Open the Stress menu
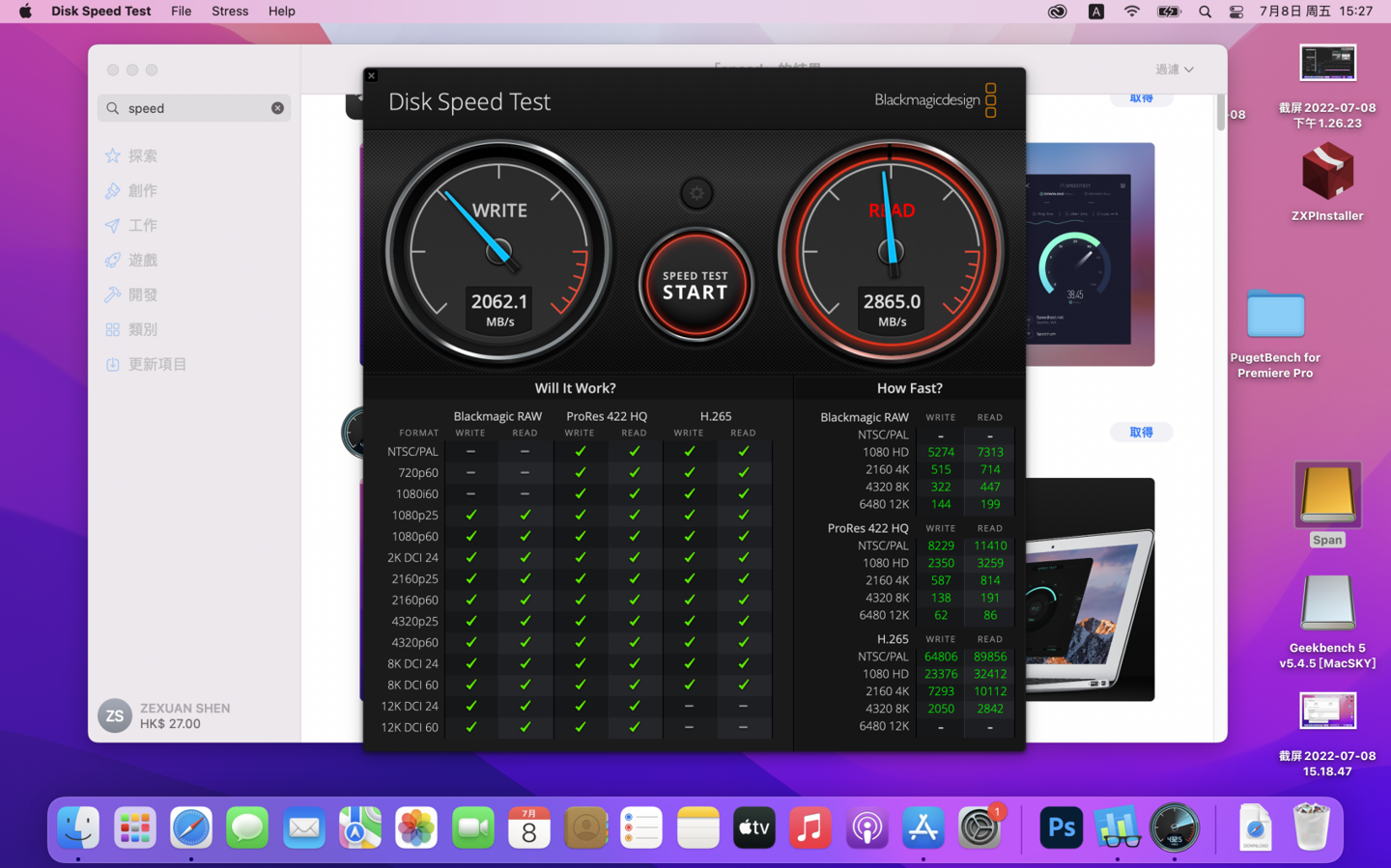The height and width of the screenshot is (868, 1391). [x=230, y=11]
